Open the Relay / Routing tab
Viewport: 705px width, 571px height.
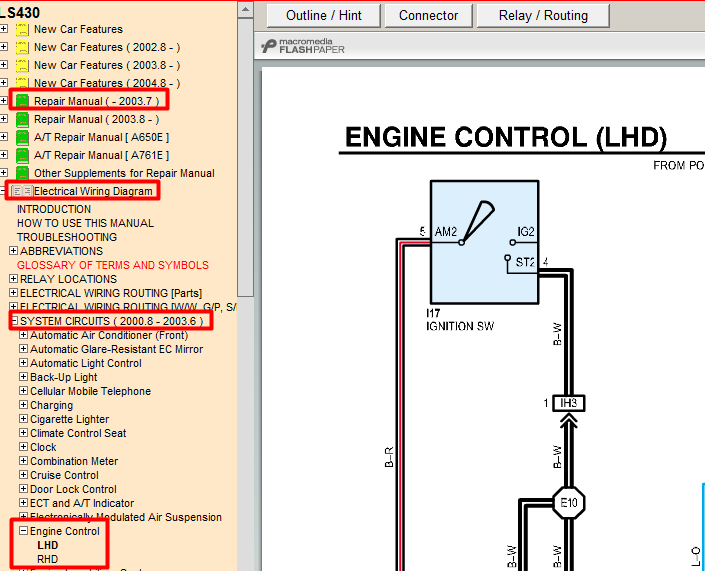[543, 16]
